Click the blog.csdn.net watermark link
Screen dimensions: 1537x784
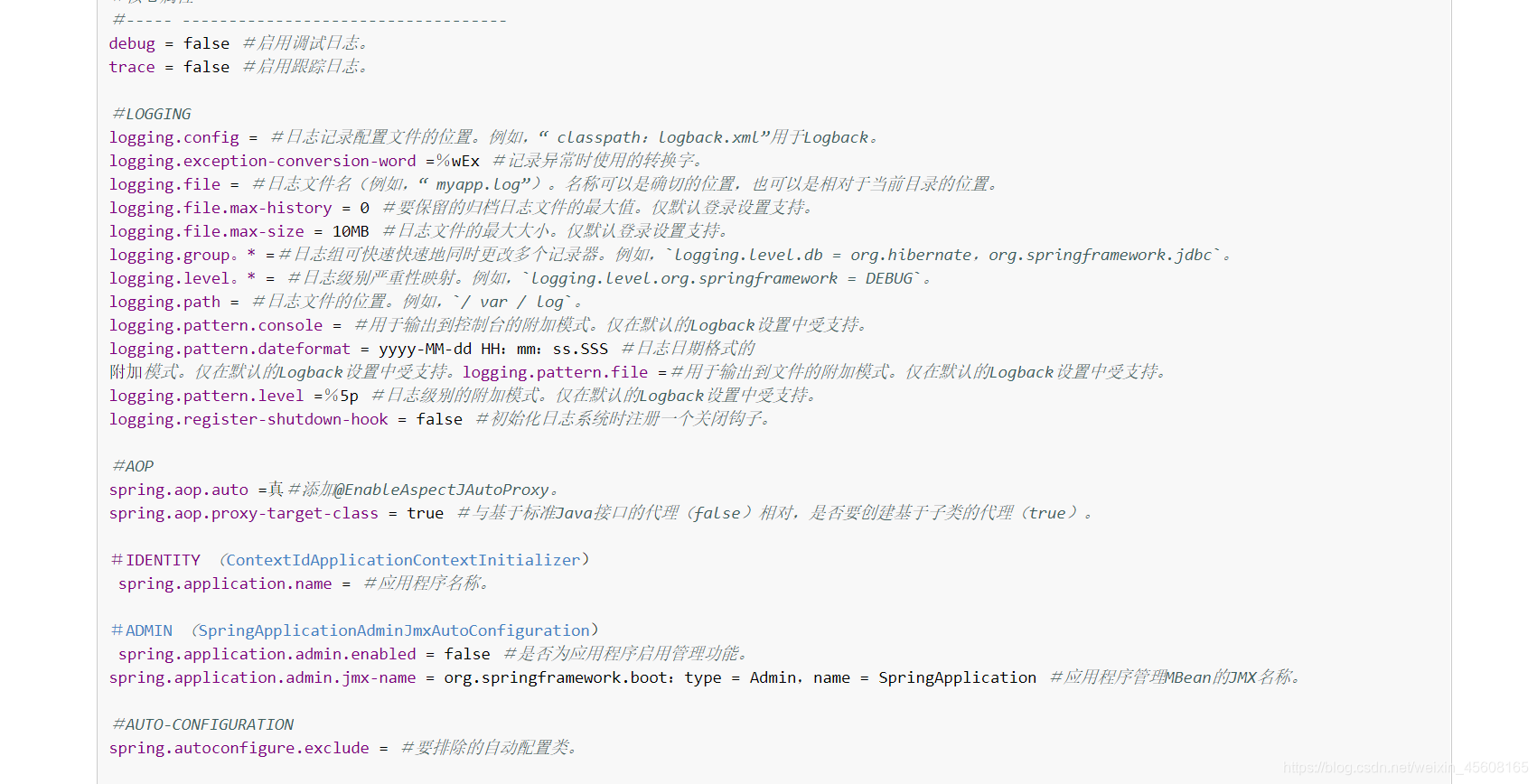(x=1405, y=768)
